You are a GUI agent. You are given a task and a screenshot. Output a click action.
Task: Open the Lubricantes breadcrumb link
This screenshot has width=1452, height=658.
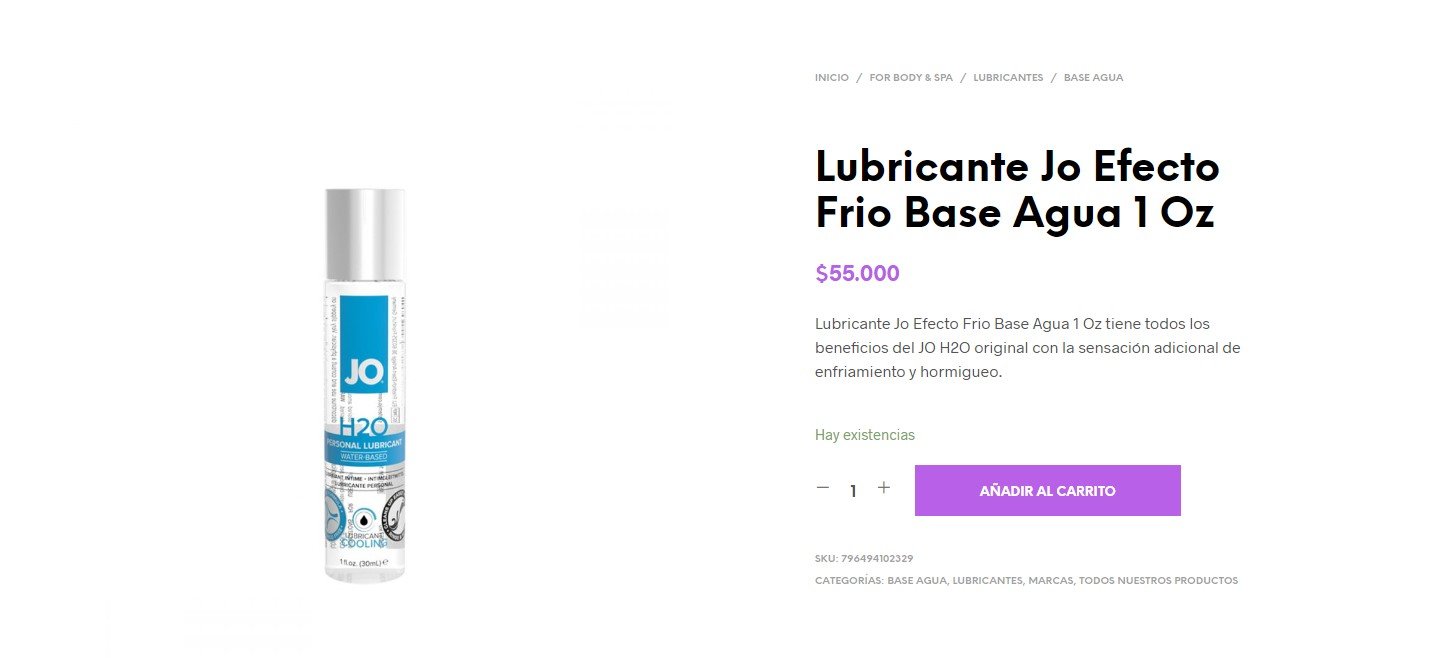click(1008, 78)
